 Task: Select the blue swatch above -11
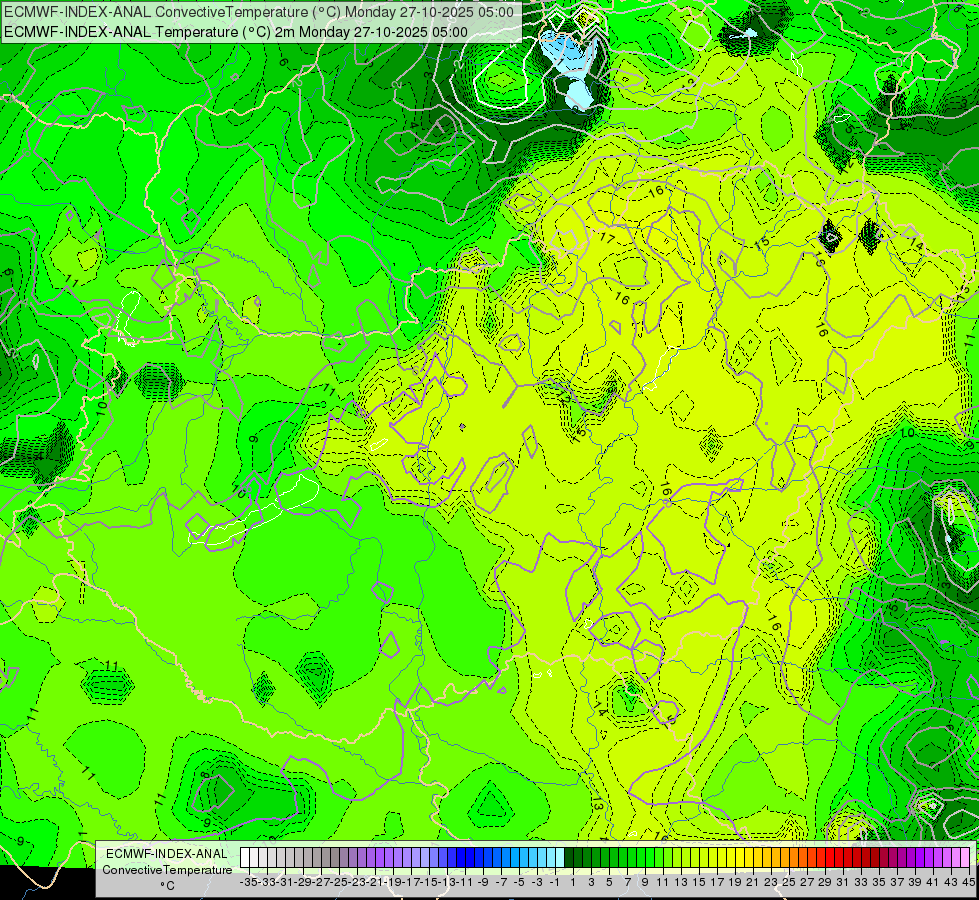461,857
